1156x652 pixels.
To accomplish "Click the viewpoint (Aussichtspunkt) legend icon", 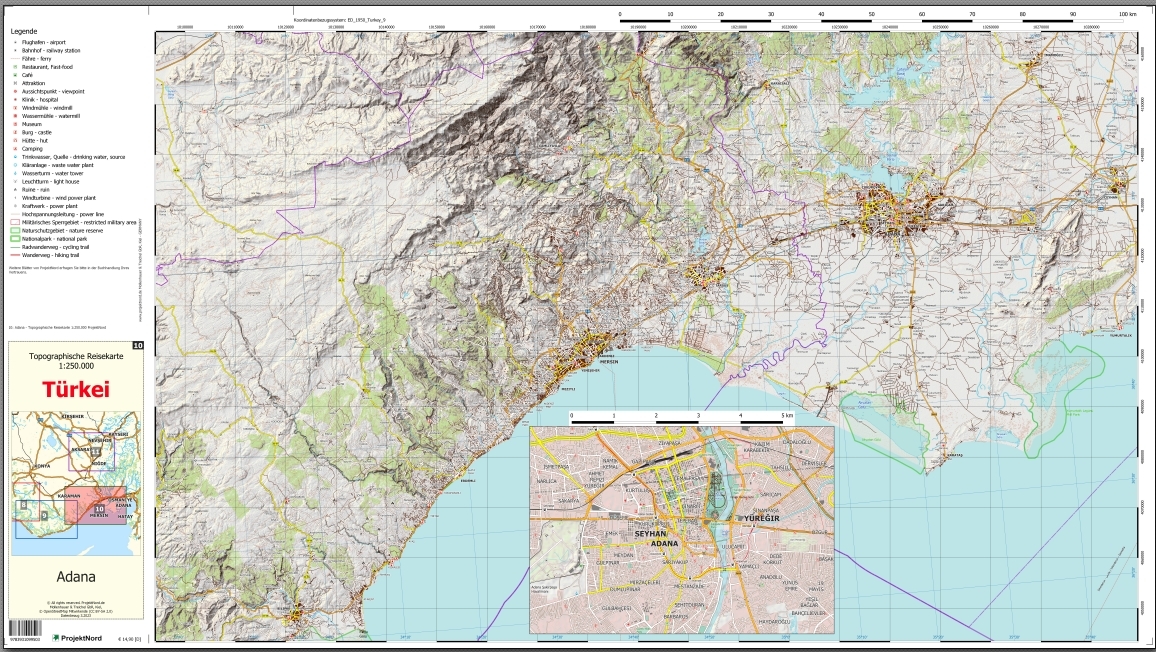I will [x=14, y=92].
